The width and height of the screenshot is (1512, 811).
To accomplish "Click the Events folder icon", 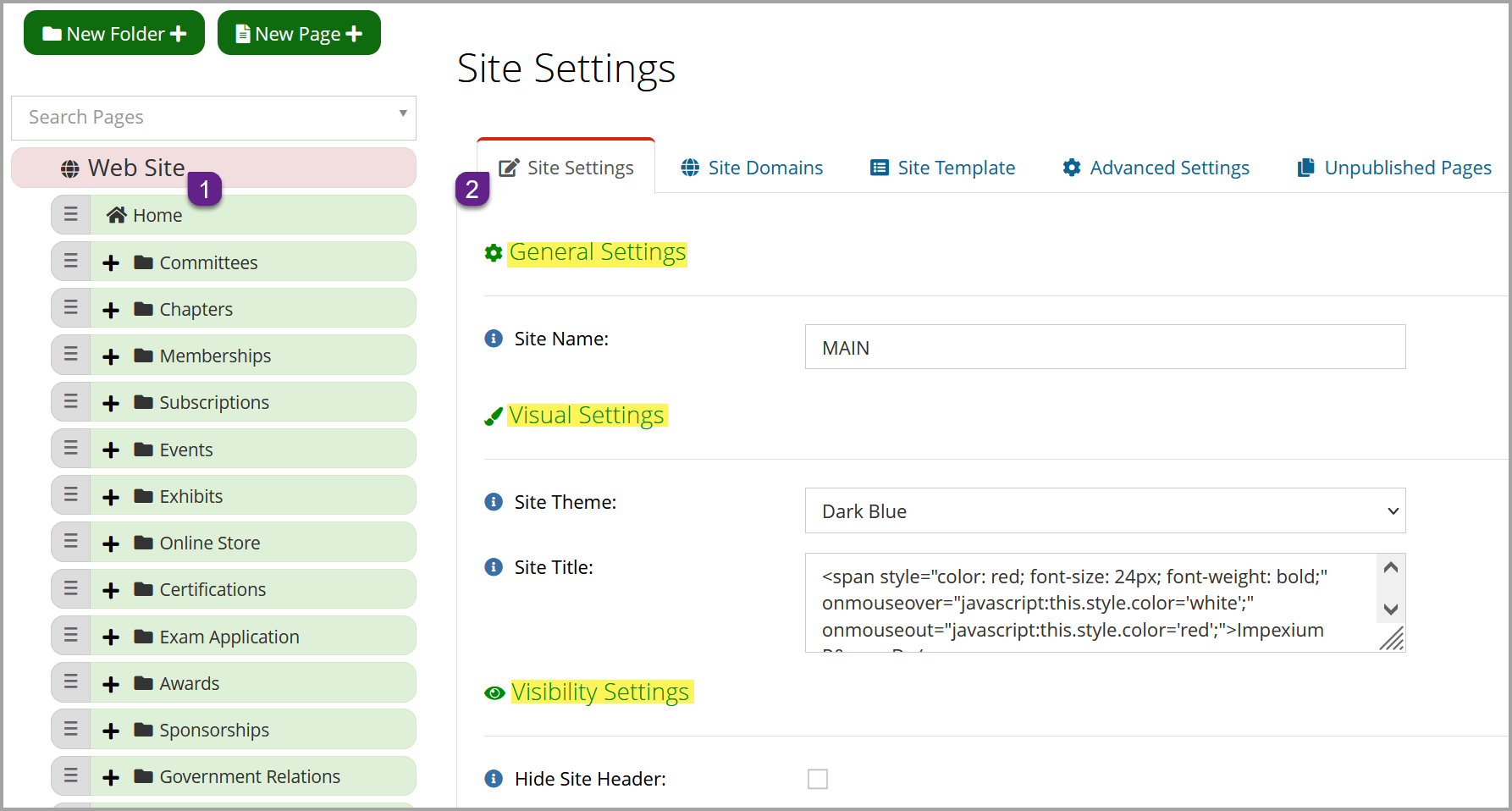I will point(143,449).
